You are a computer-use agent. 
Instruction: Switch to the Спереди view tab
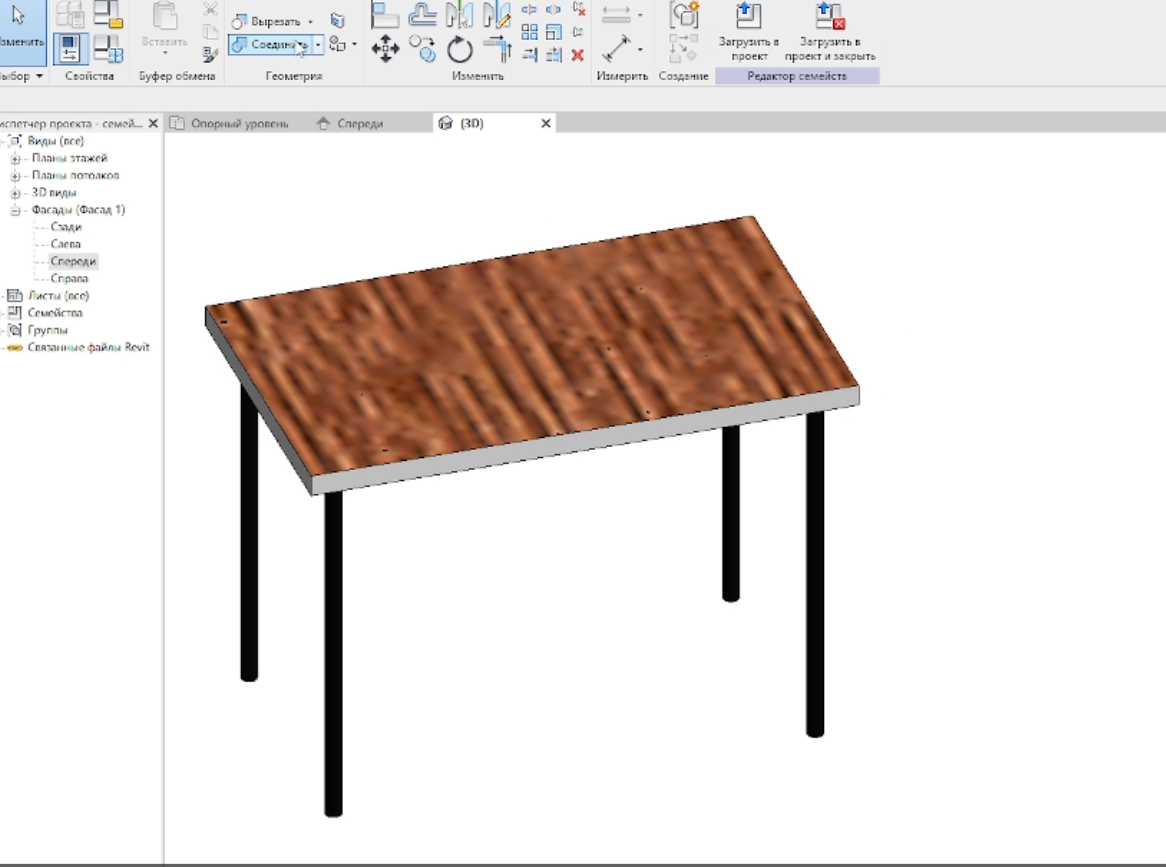point(350,123)
